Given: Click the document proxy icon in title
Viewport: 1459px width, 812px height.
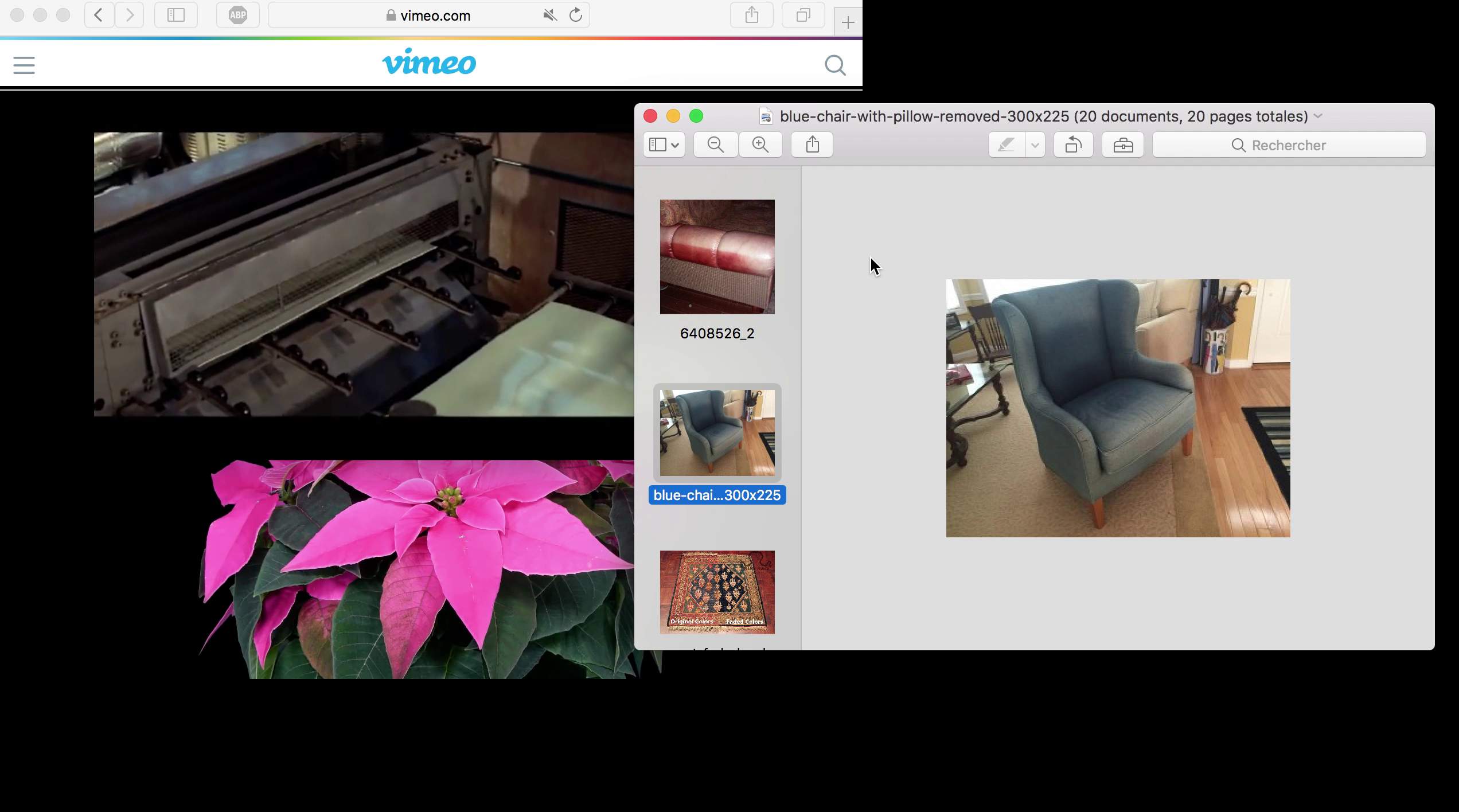Looking at the screenshot, I should [766, 116].
